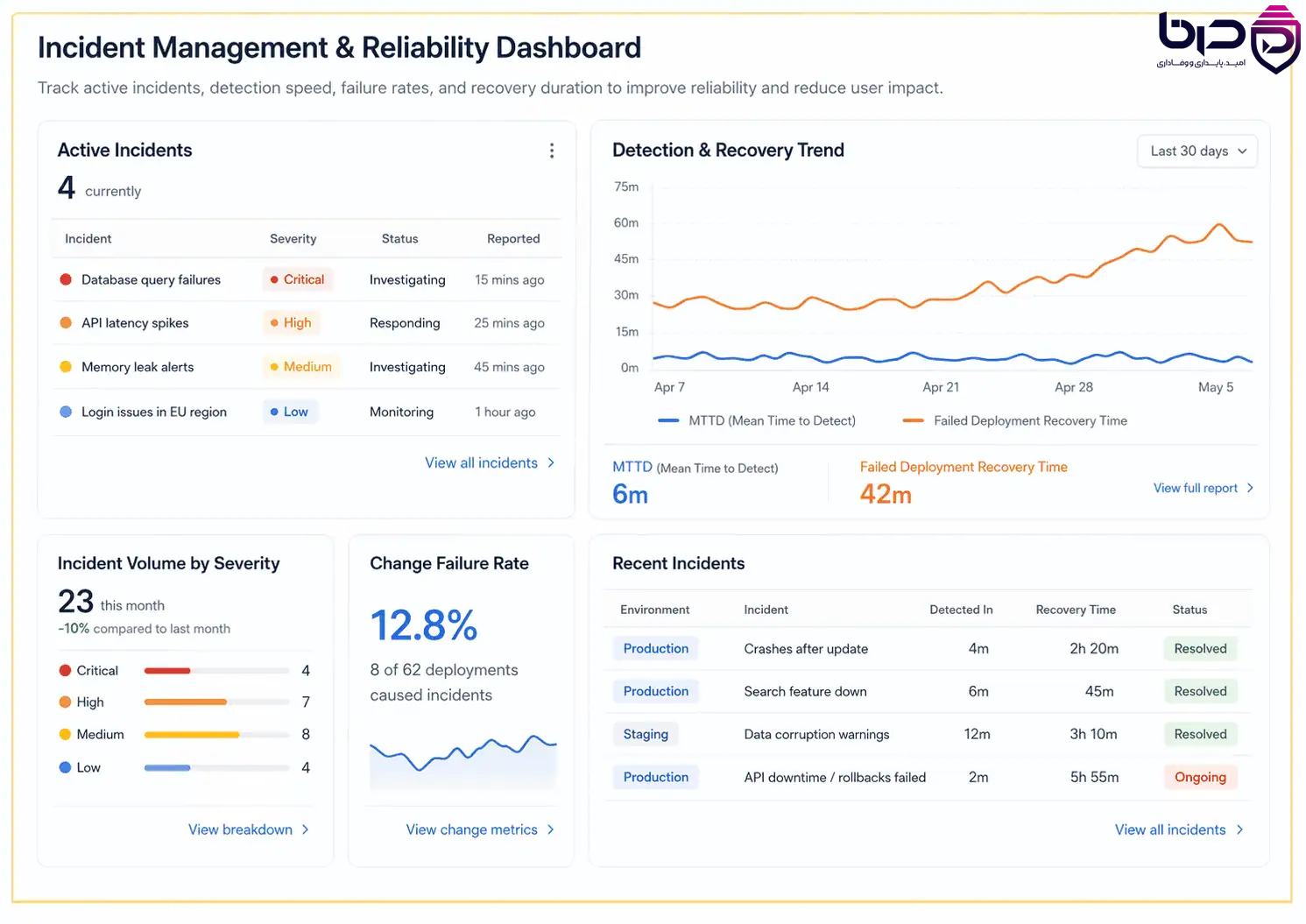Click the Recovery Time column header

pos(1076,610)
